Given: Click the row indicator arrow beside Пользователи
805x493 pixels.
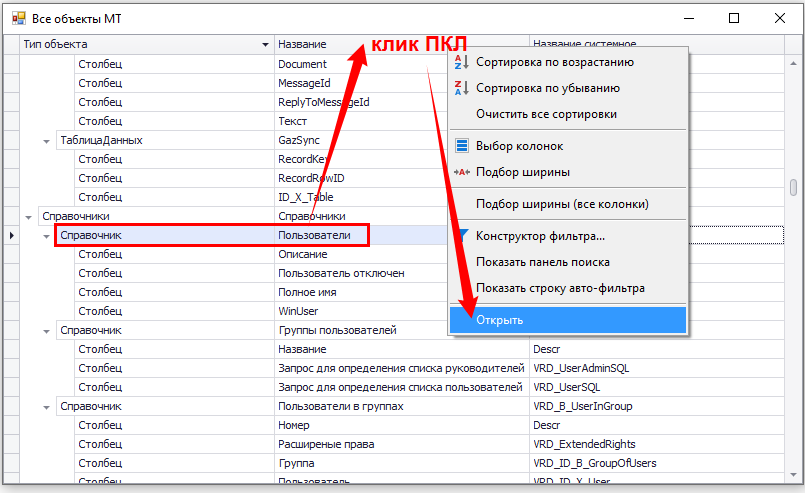Looking at the screenshot, I should coord(11,235).
